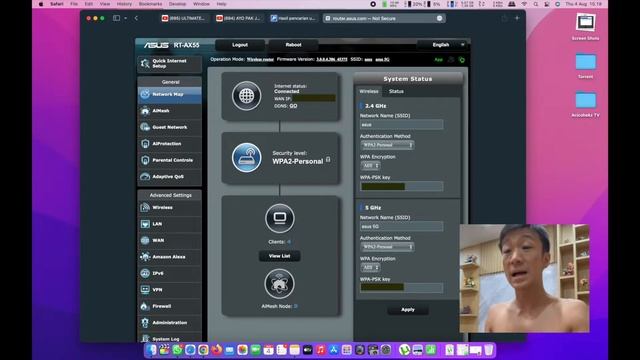Click the Apply button
Screen dimensions: 640x360
[x=408, y=309]
